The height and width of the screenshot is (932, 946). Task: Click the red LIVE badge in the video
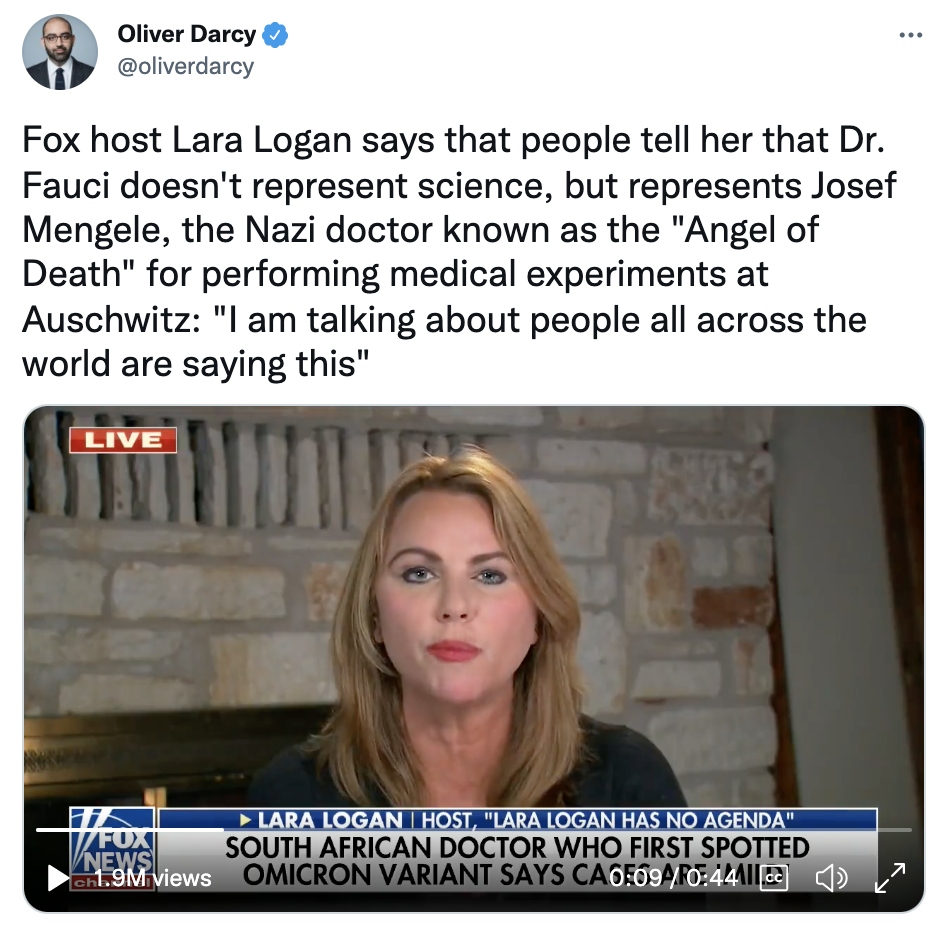pos(123,440)
